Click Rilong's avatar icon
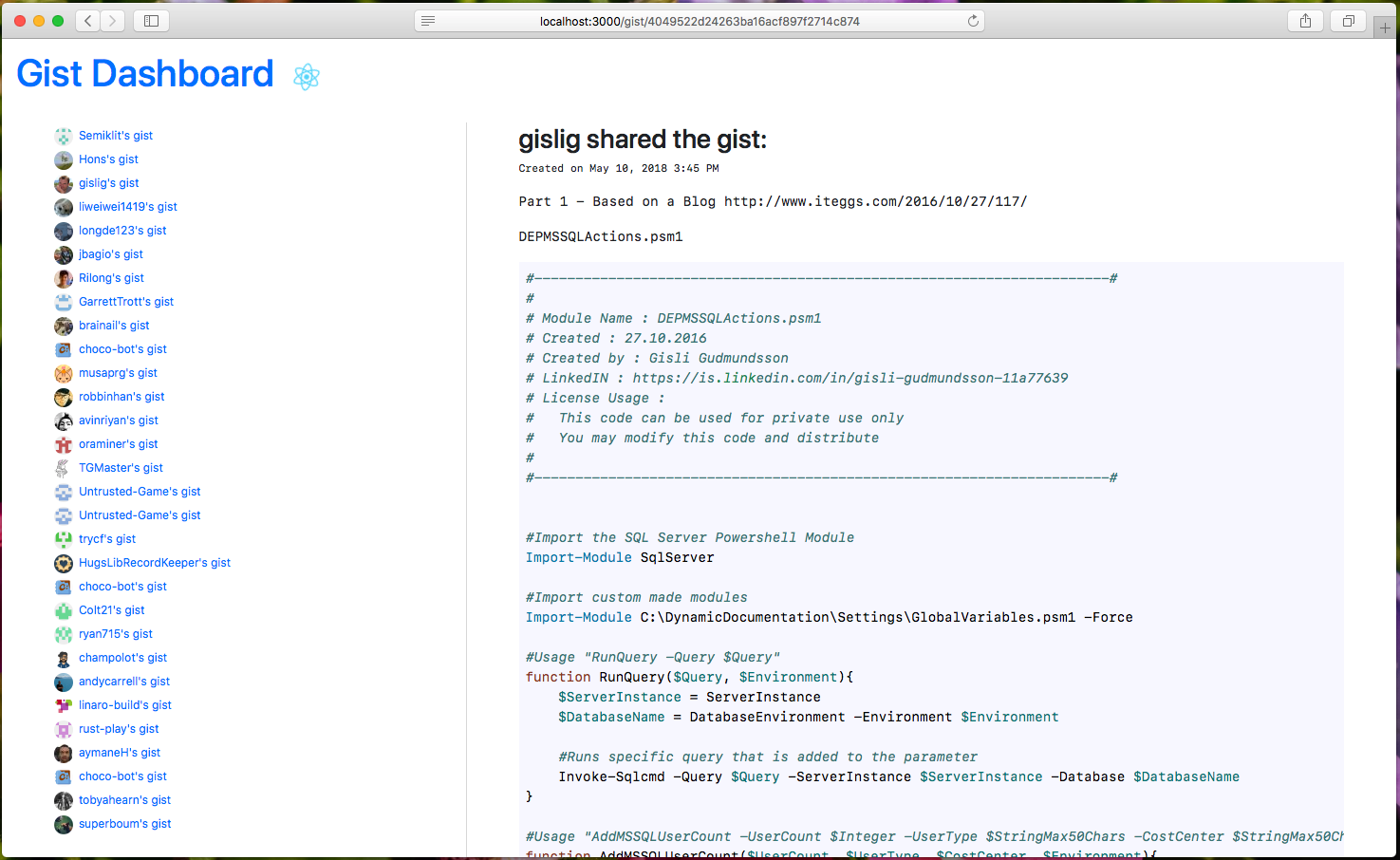Viewport: 1400px width, 860px height. (63, 278)
